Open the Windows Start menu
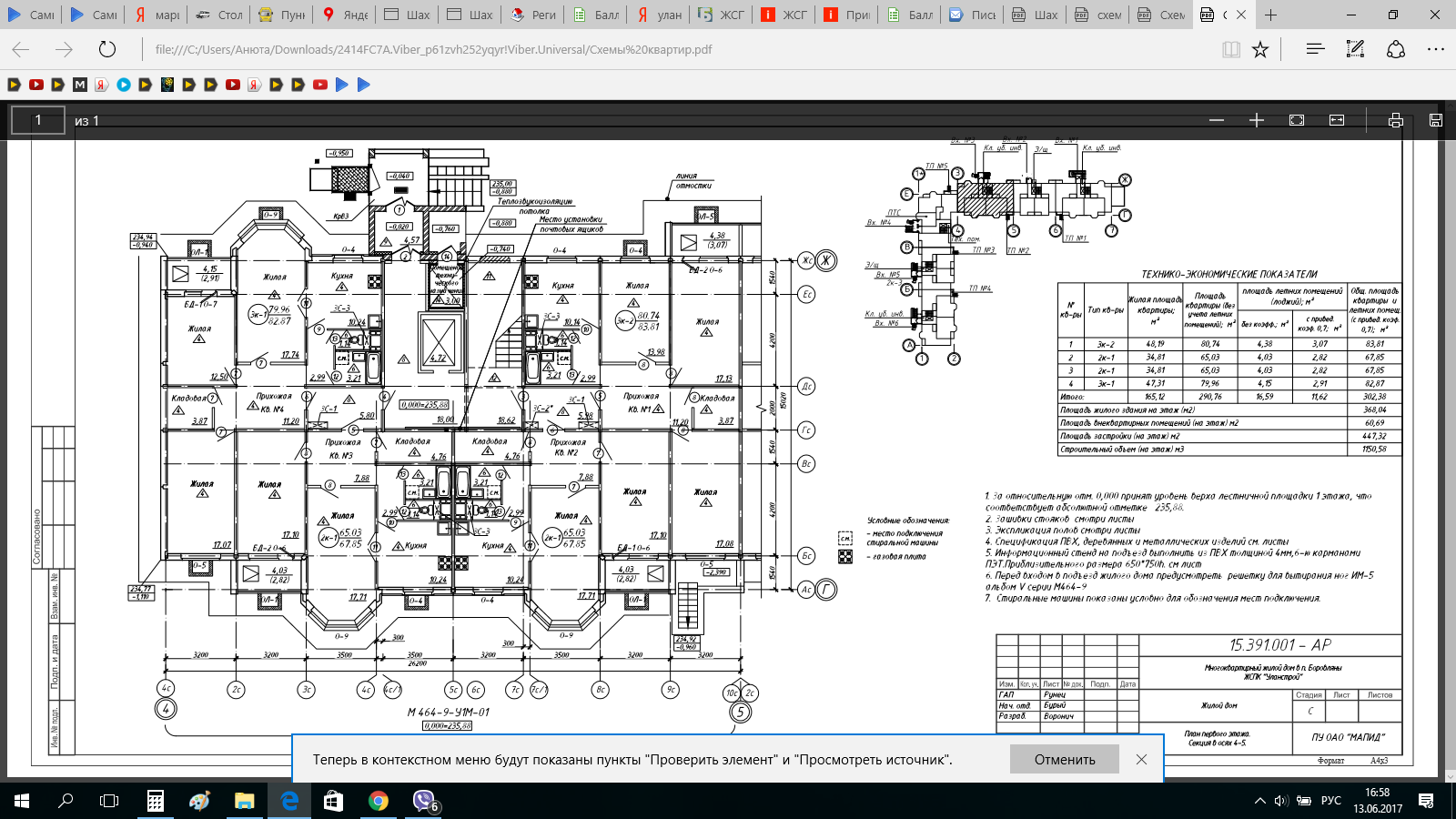The height and width of the screenshot is (819, 1456). pyautogui.click(x=22, y=801)
